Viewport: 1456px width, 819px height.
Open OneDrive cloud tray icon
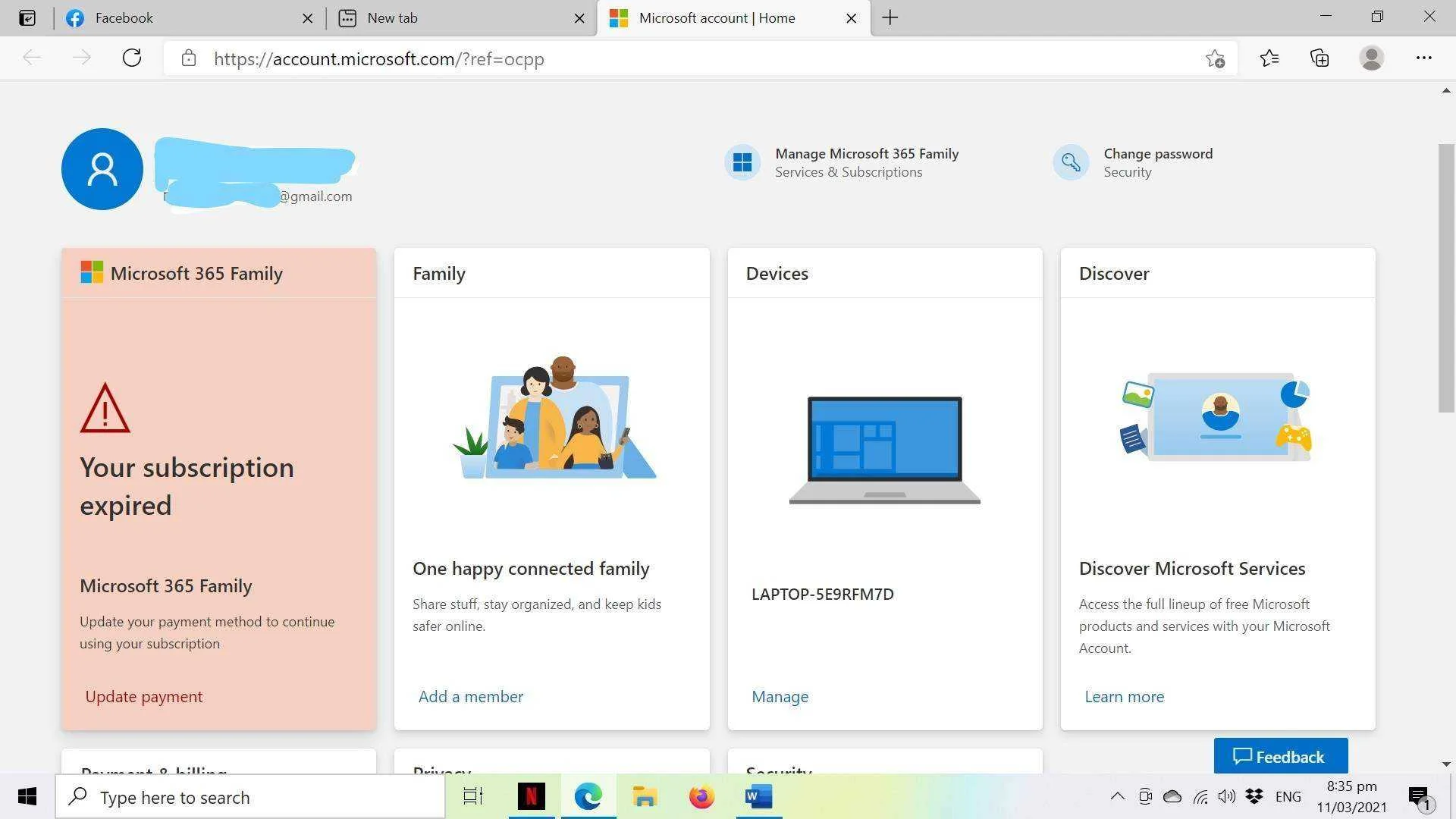coord(1172,796)
